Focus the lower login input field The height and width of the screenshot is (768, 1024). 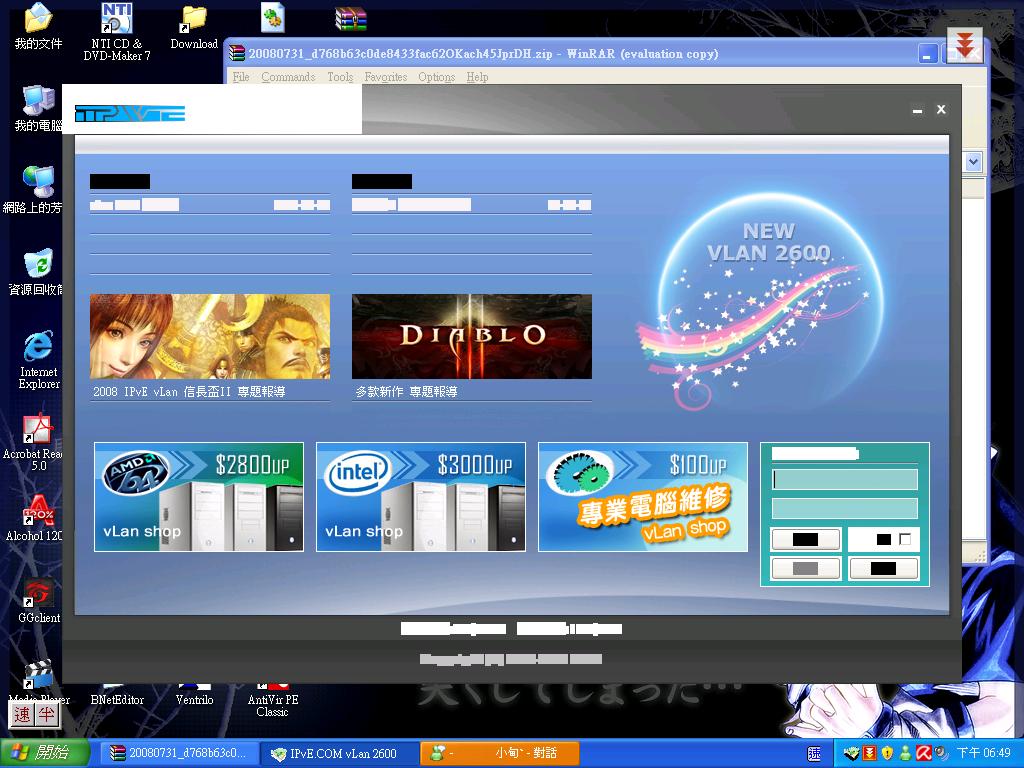[845, 509]
